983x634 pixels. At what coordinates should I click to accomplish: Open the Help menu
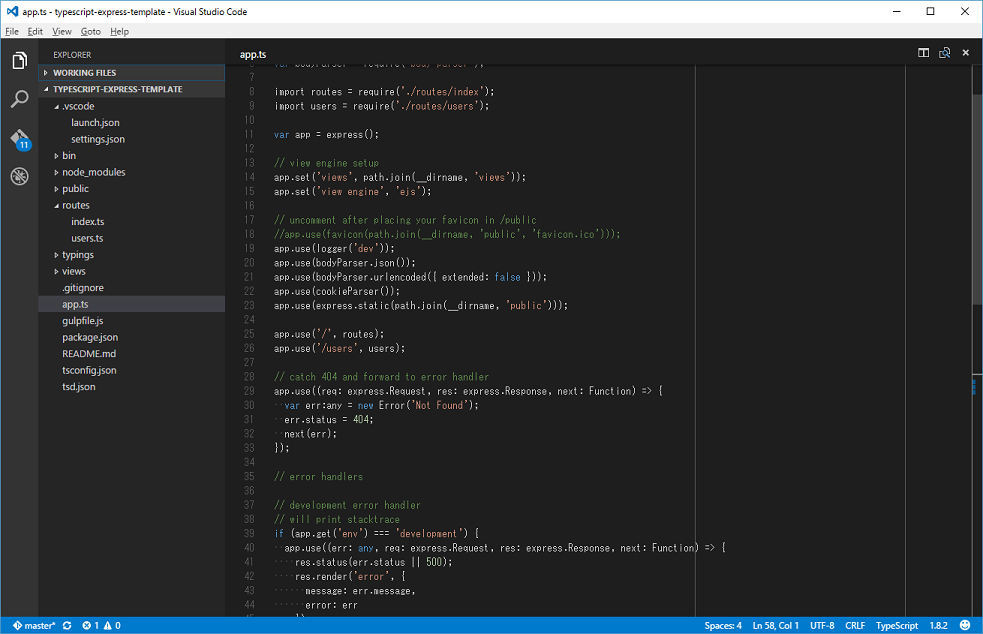click(119, 31)
